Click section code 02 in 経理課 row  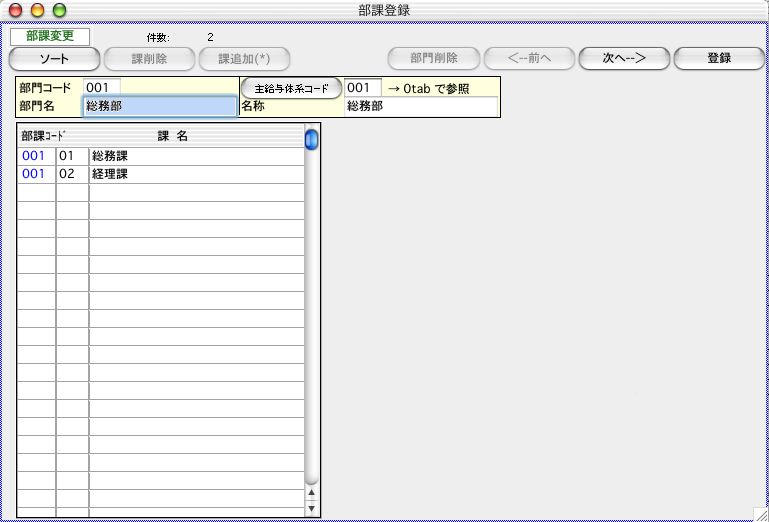[x=73, y=174]
